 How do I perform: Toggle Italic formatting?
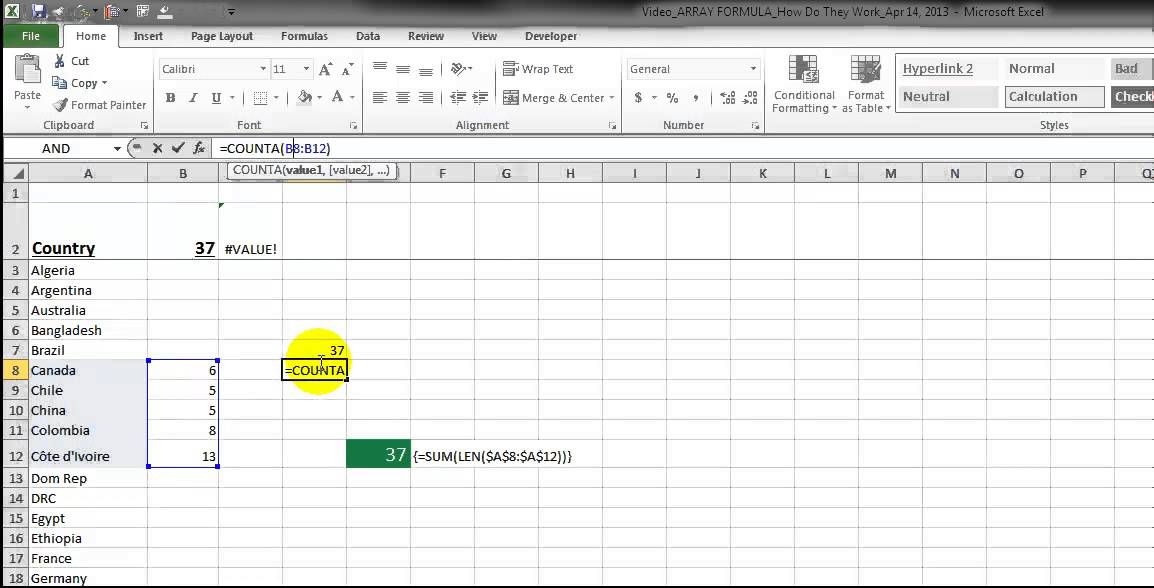(193, 98)
